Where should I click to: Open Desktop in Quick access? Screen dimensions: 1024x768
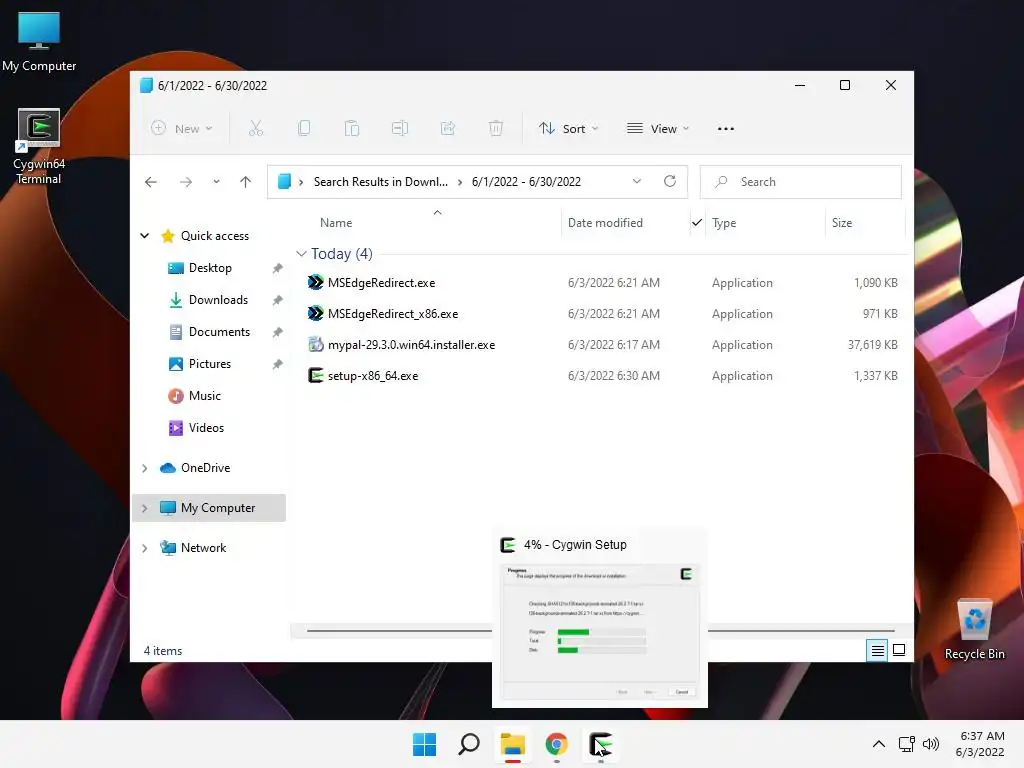tap(209, 268)
